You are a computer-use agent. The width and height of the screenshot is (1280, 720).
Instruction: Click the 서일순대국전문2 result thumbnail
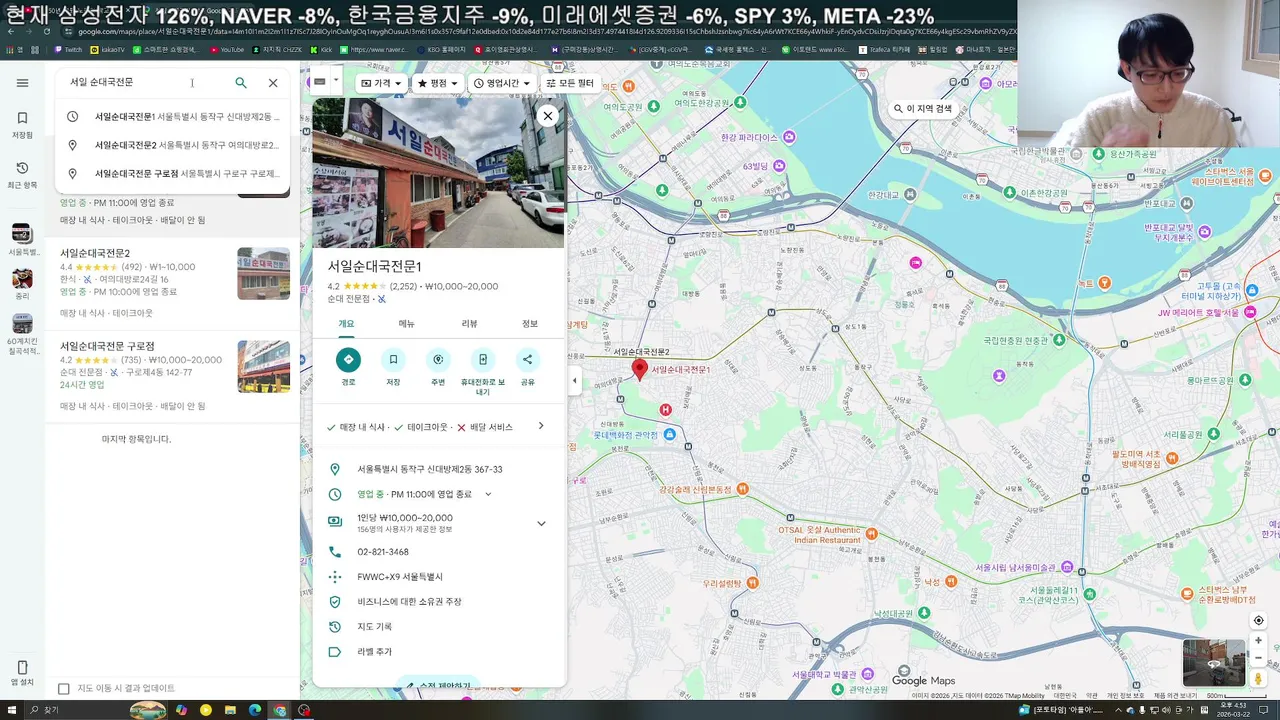tap(263, 273)
